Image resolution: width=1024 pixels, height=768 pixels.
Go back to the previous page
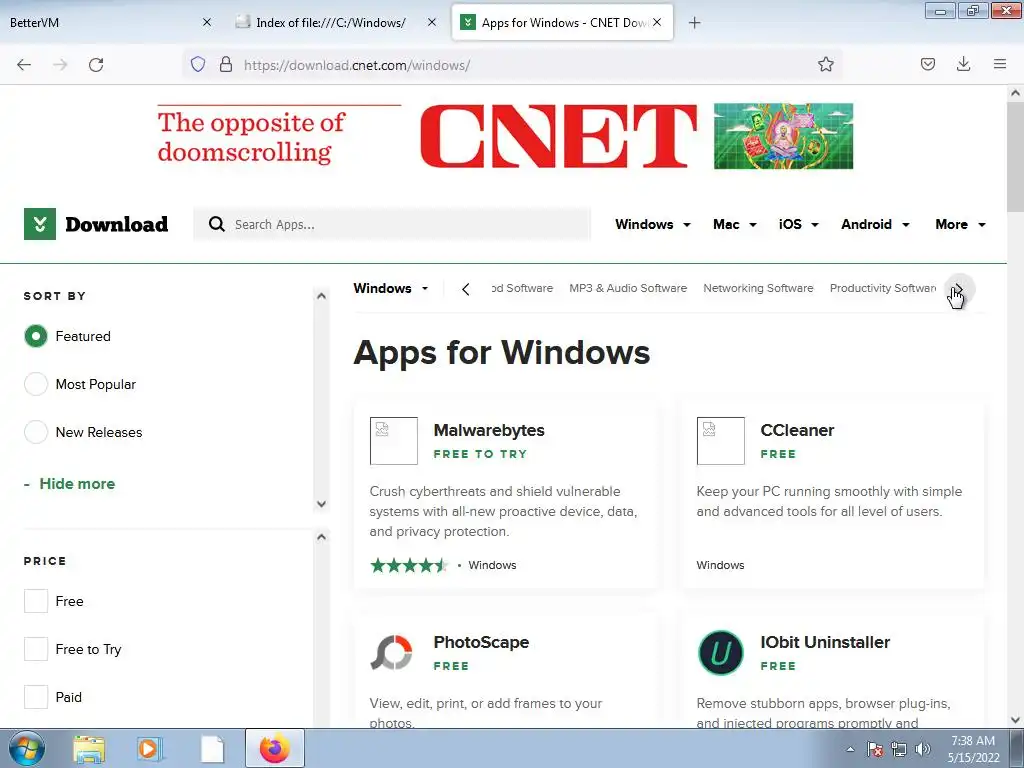(24, 65)
